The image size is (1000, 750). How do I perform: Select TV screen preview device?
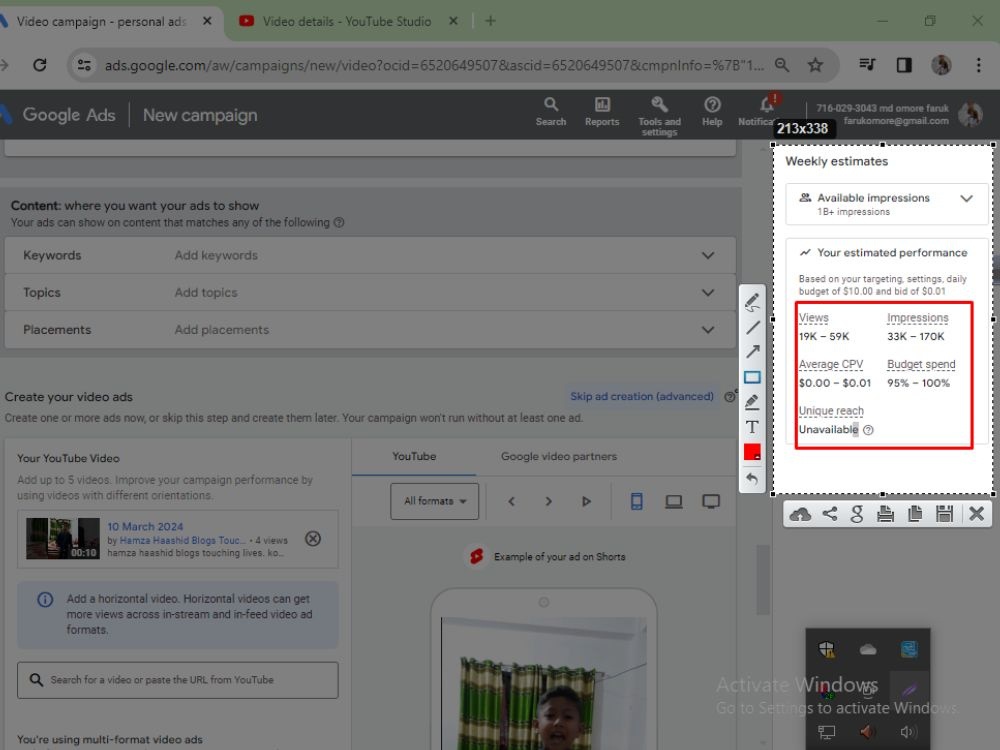(x=711, y=501)
